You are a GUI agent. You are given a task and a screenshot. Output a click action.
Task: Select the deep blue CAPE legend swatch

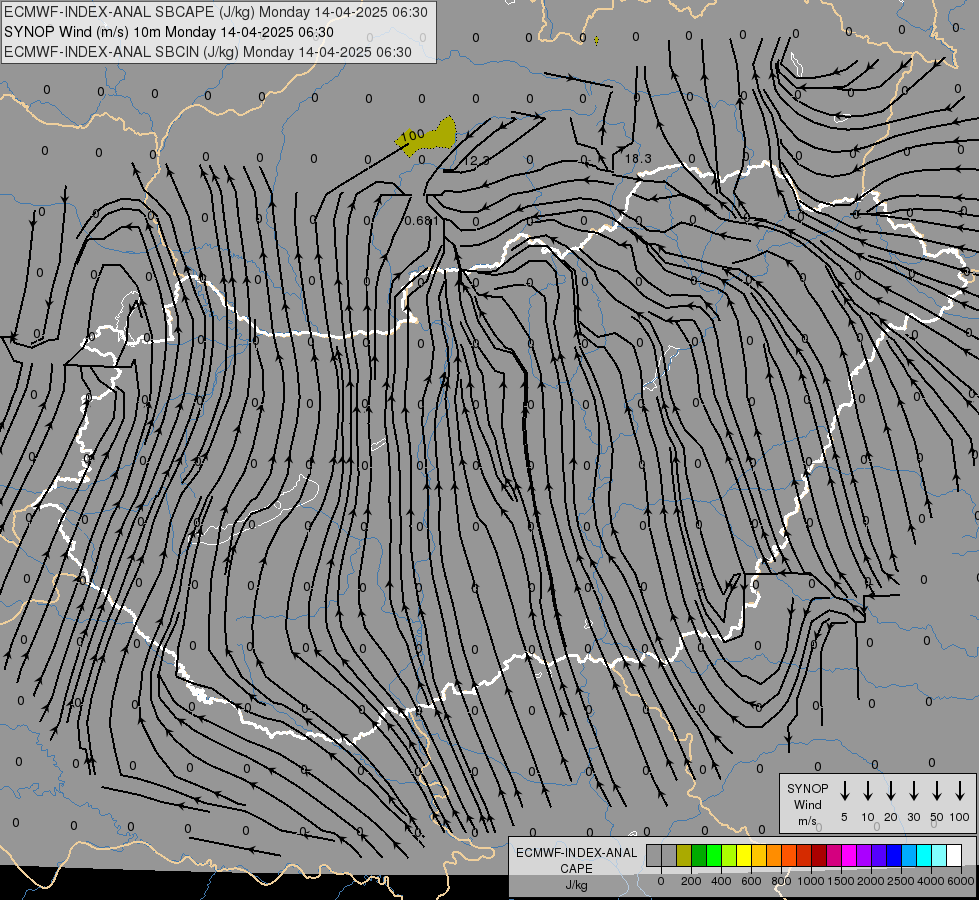click(893, 856)
